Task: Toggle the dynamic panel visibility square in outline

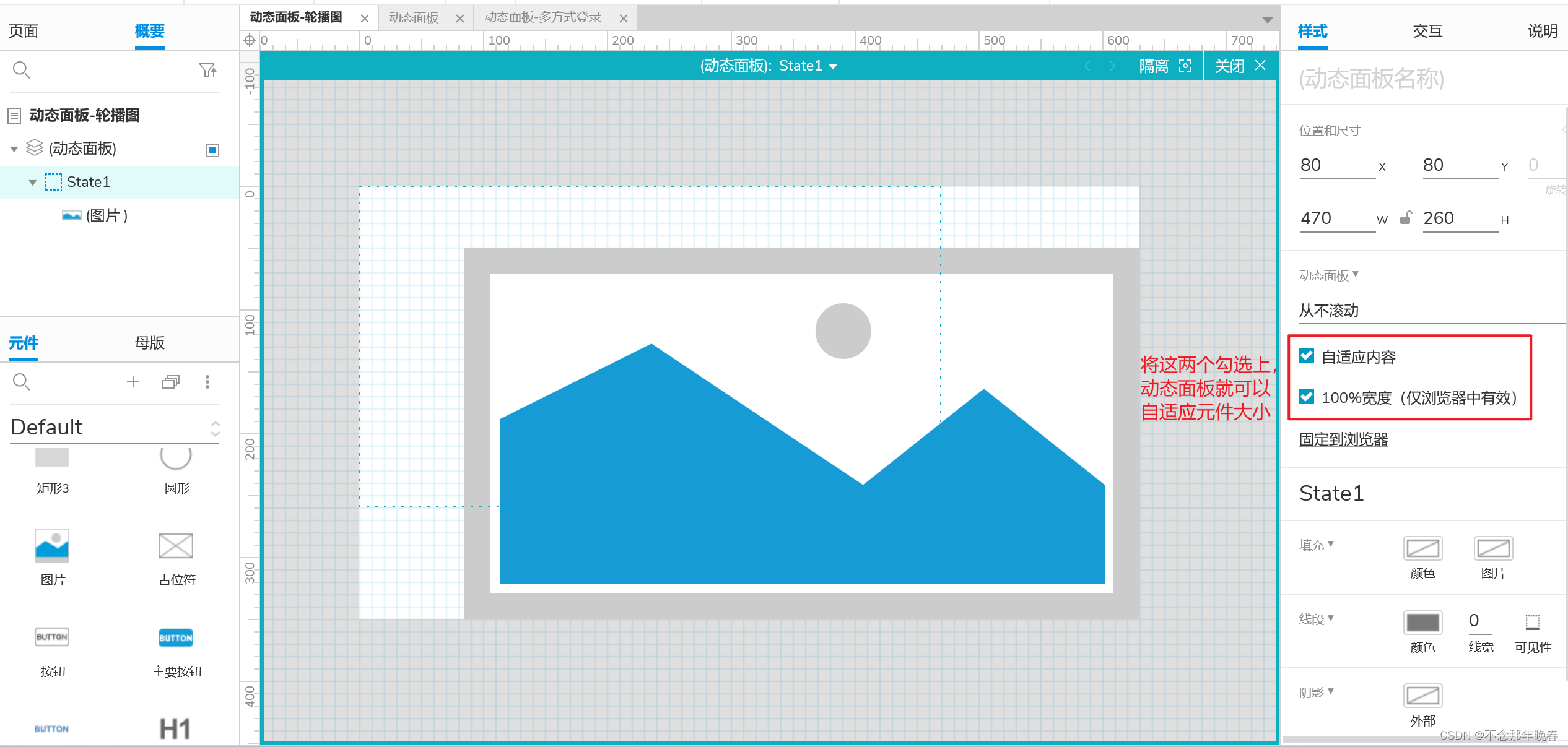Action: tap(212, 150)
